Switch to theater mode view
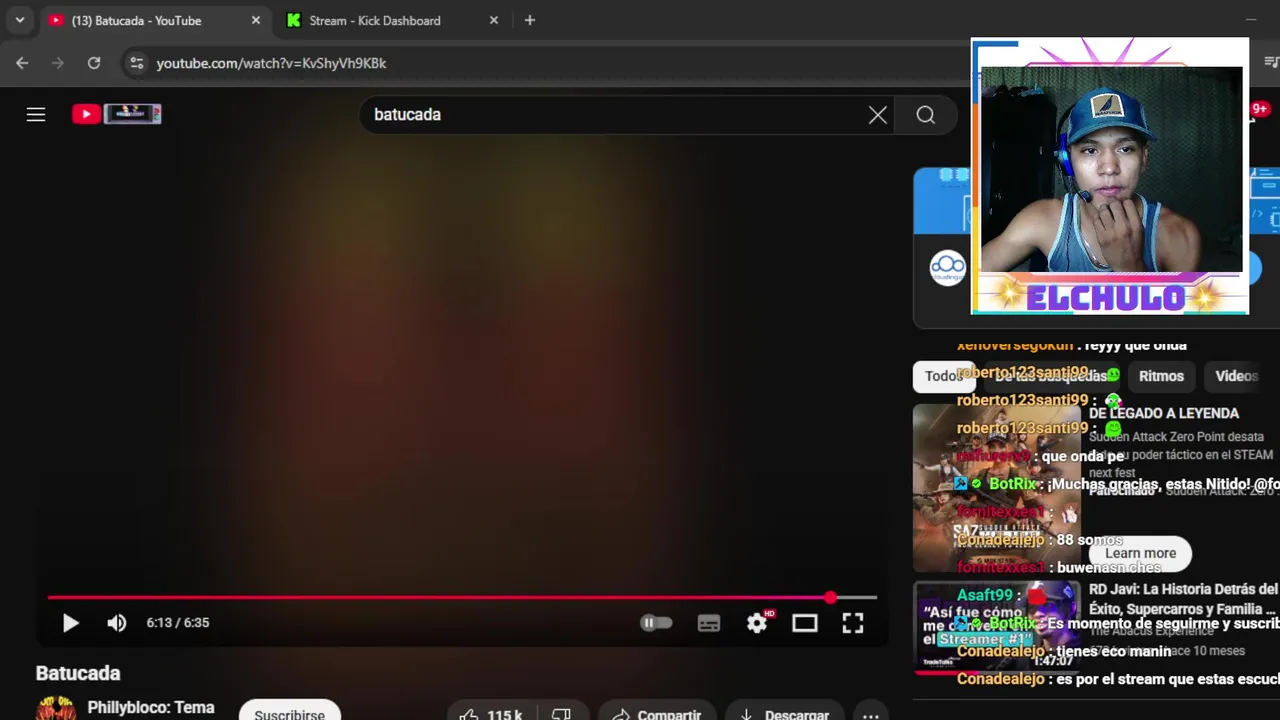The width and height of the screenshot is (1280, 720). pyautogui.click(x=805, y=623)
